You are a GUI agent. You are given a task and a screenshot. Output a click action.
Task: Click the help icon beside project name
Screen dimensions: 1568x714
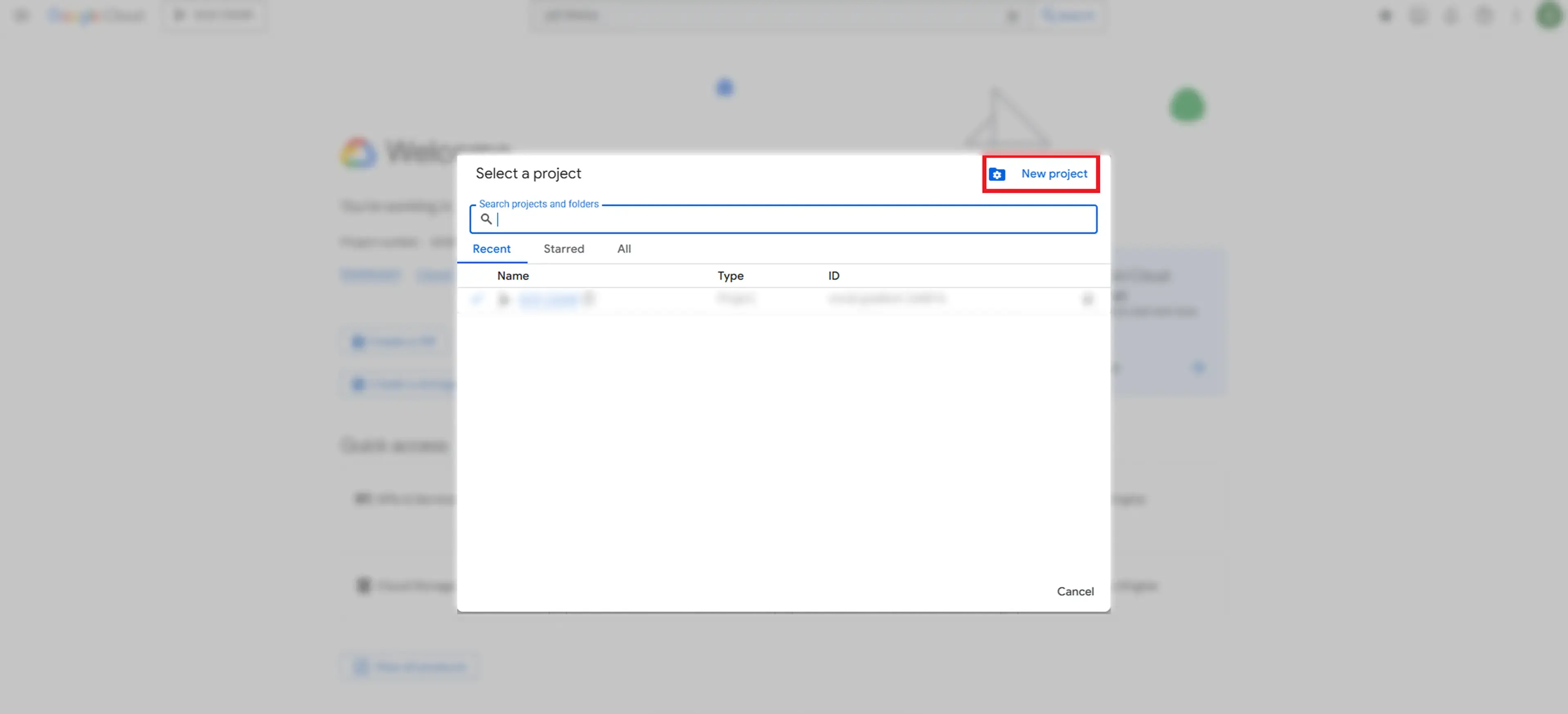[588, 298]
